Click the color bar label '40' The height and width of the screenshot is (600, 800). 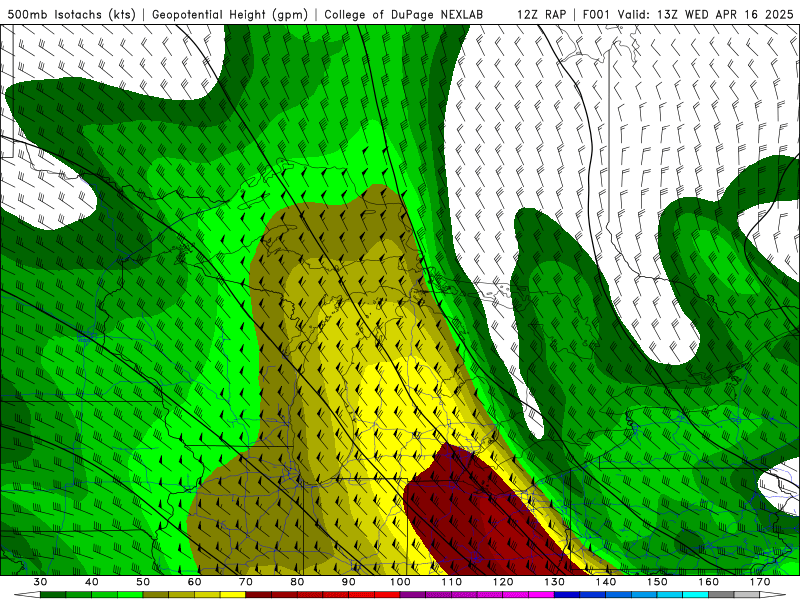coord(92,582)
